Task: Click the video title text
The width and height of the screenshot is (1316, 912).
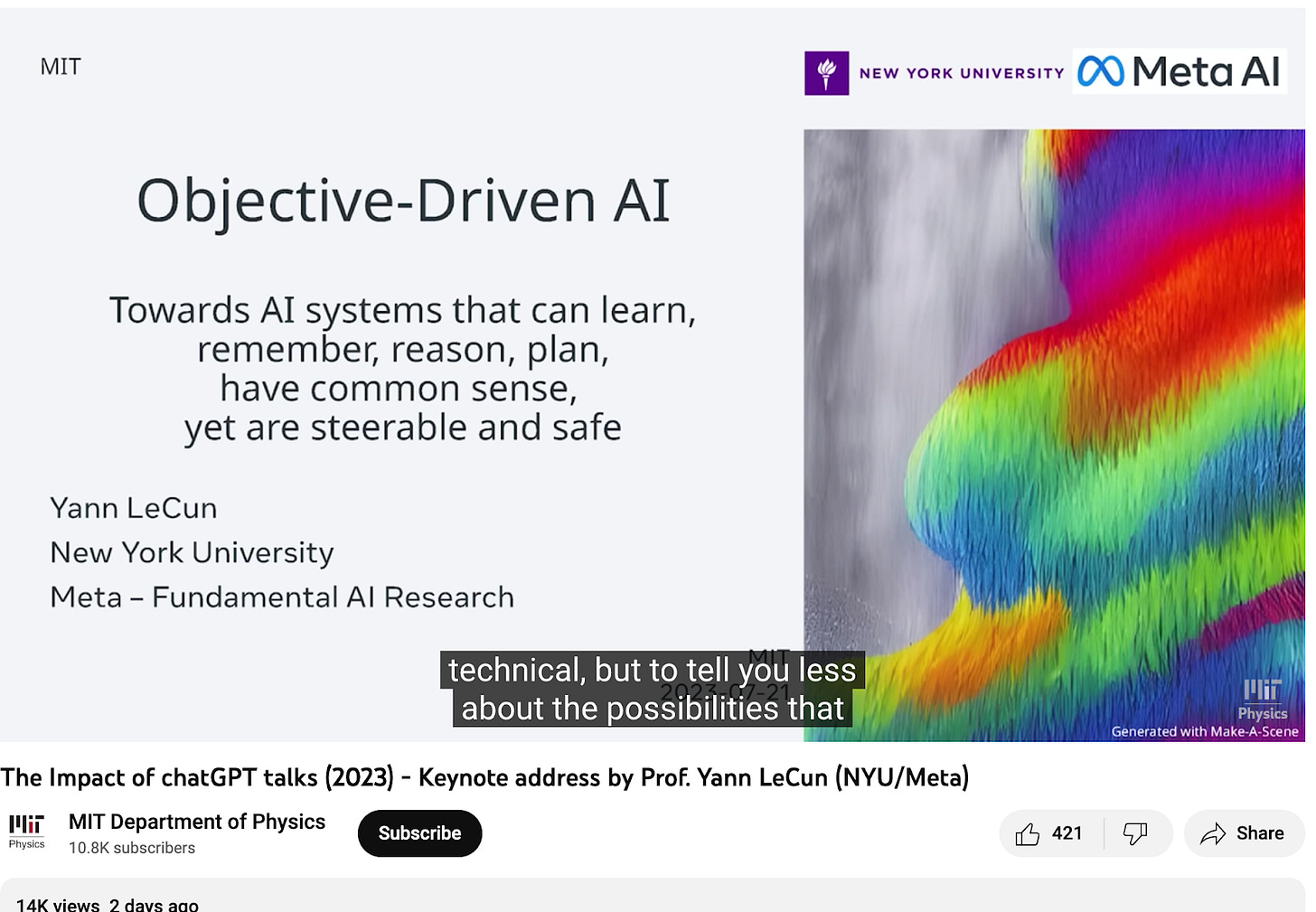Action: tap(484, 777)
